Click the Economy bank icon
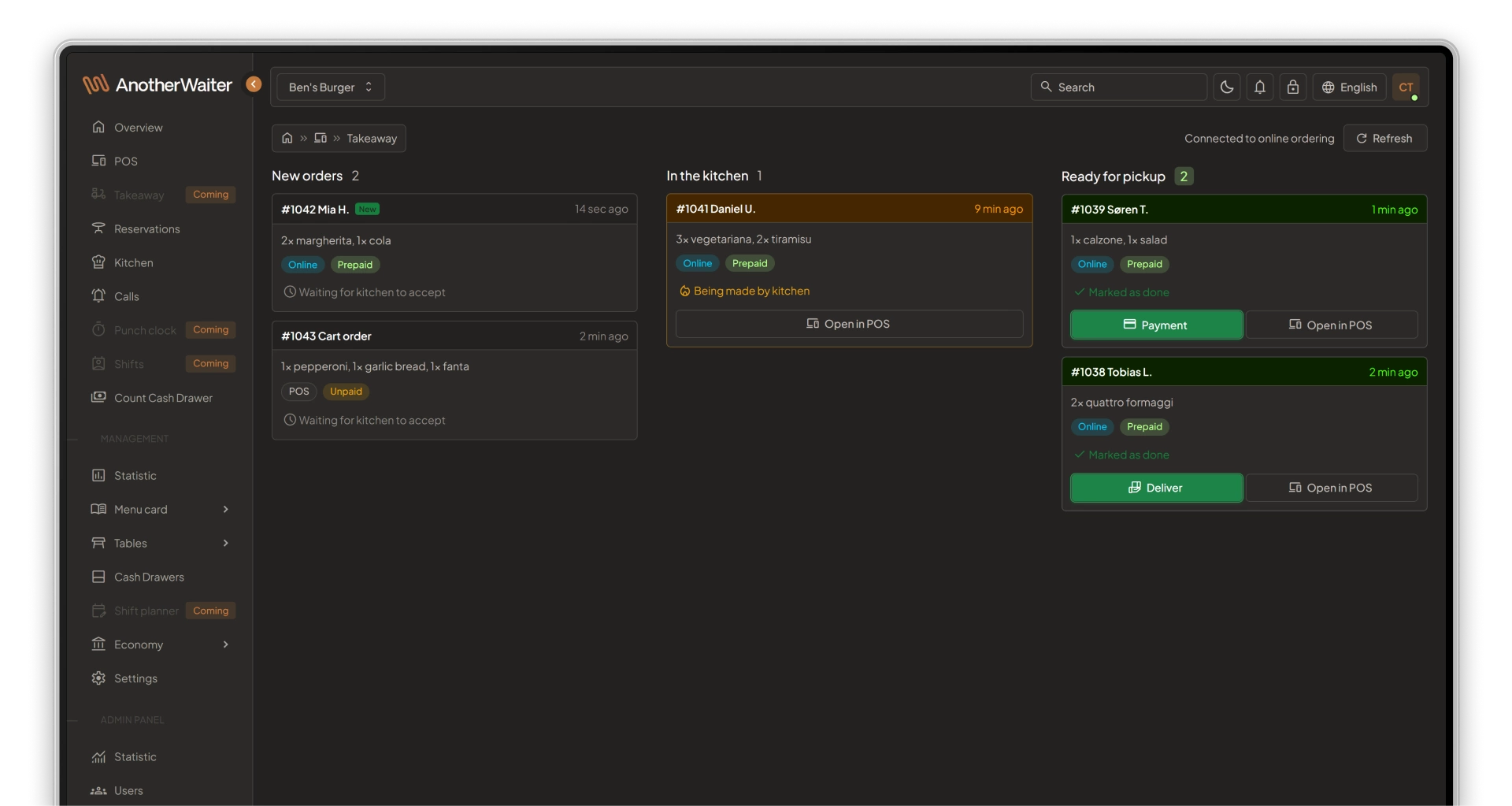The height and width of the screenshot is (806, 1512). click(x=98, y=644)
